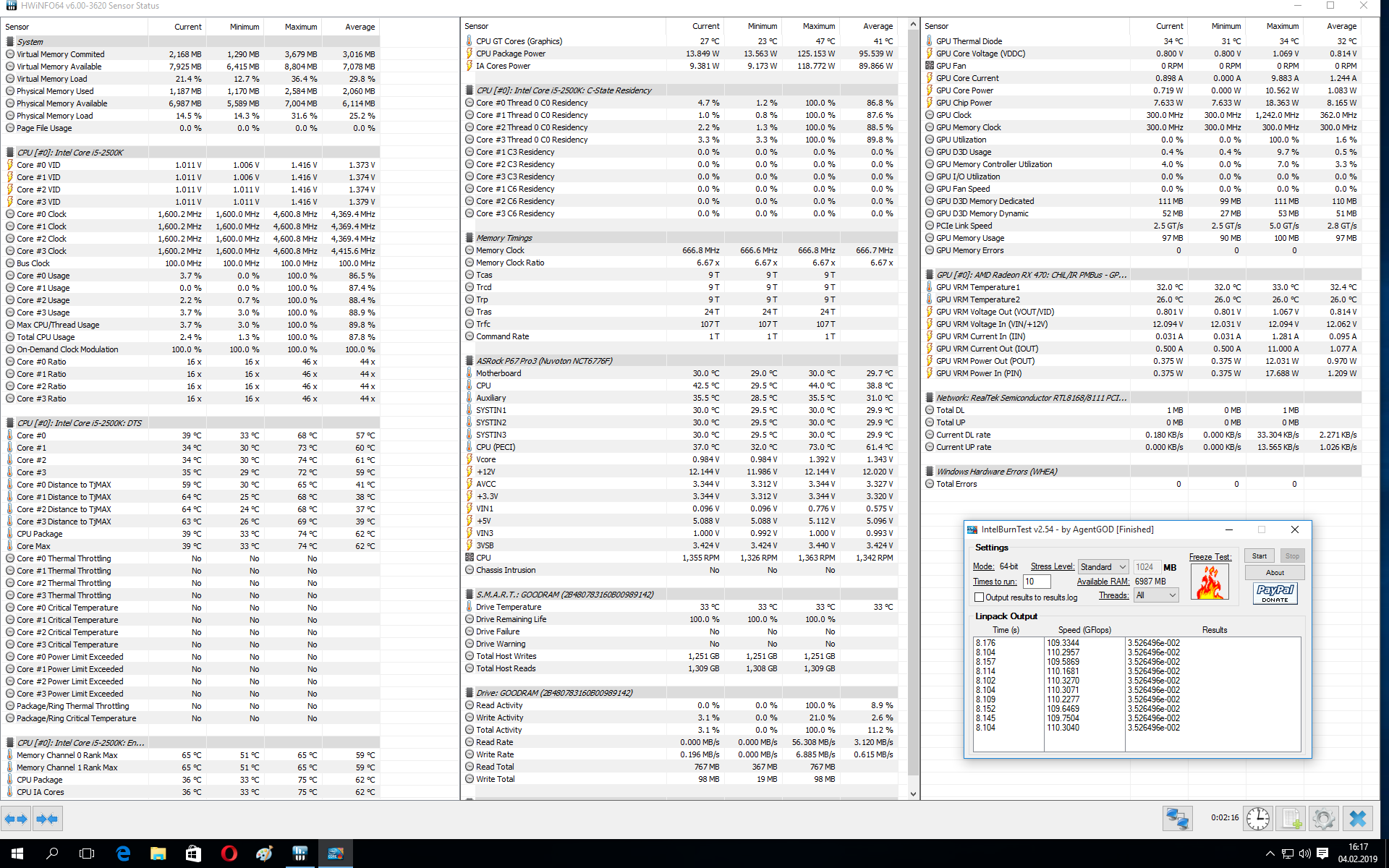Click the Start button in IntelBurnTest
This screenshot has width=1389, height=868.
1260,556
